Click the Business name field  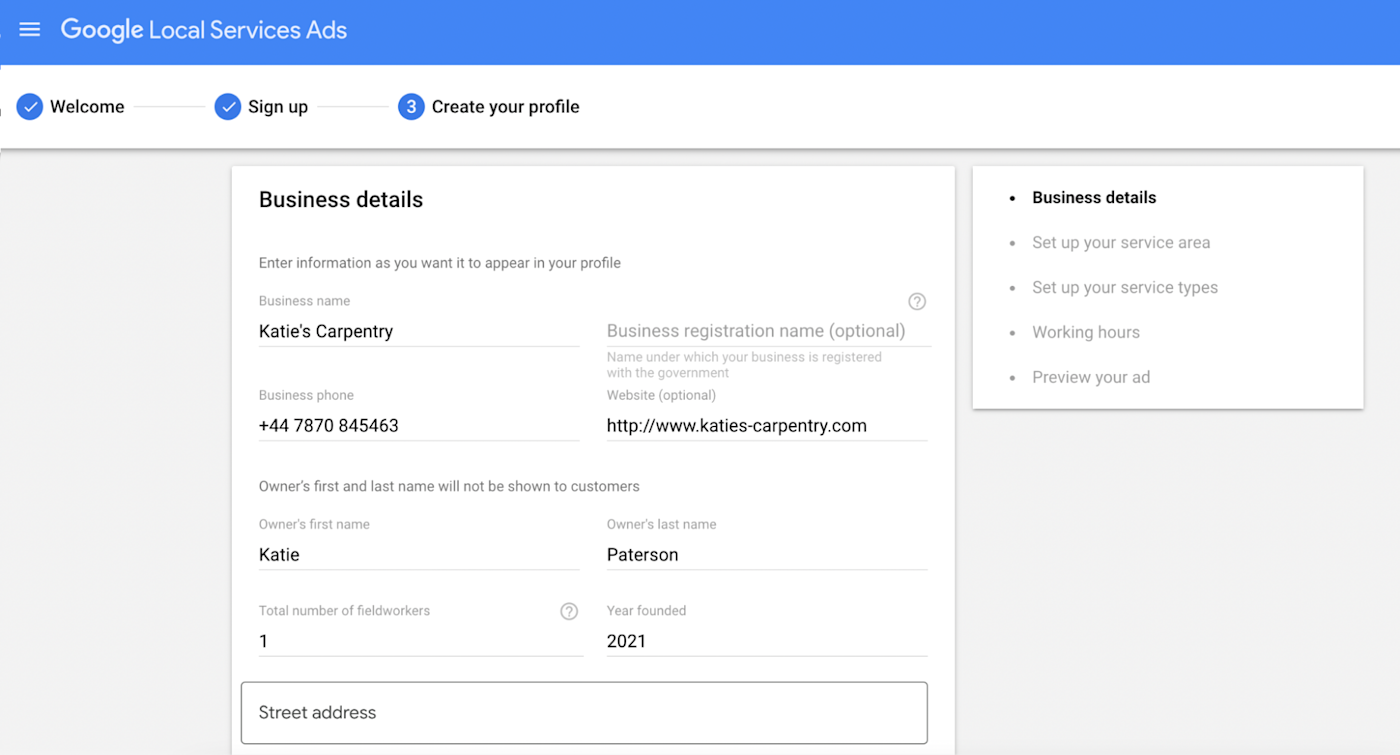click(418, 331)
